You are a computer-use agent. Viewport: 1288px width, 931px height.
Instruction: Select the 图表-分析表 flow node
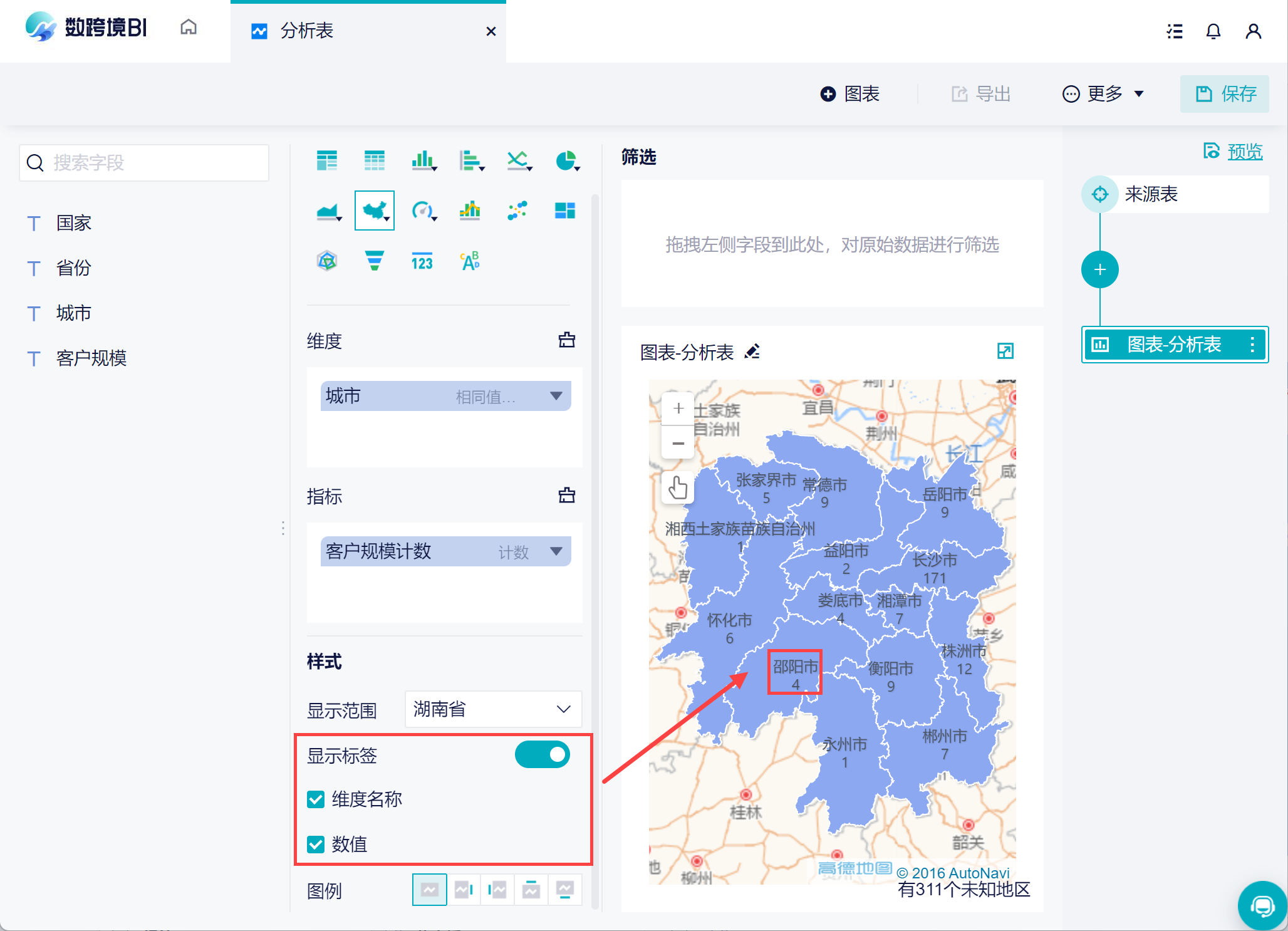[1173, 345]
